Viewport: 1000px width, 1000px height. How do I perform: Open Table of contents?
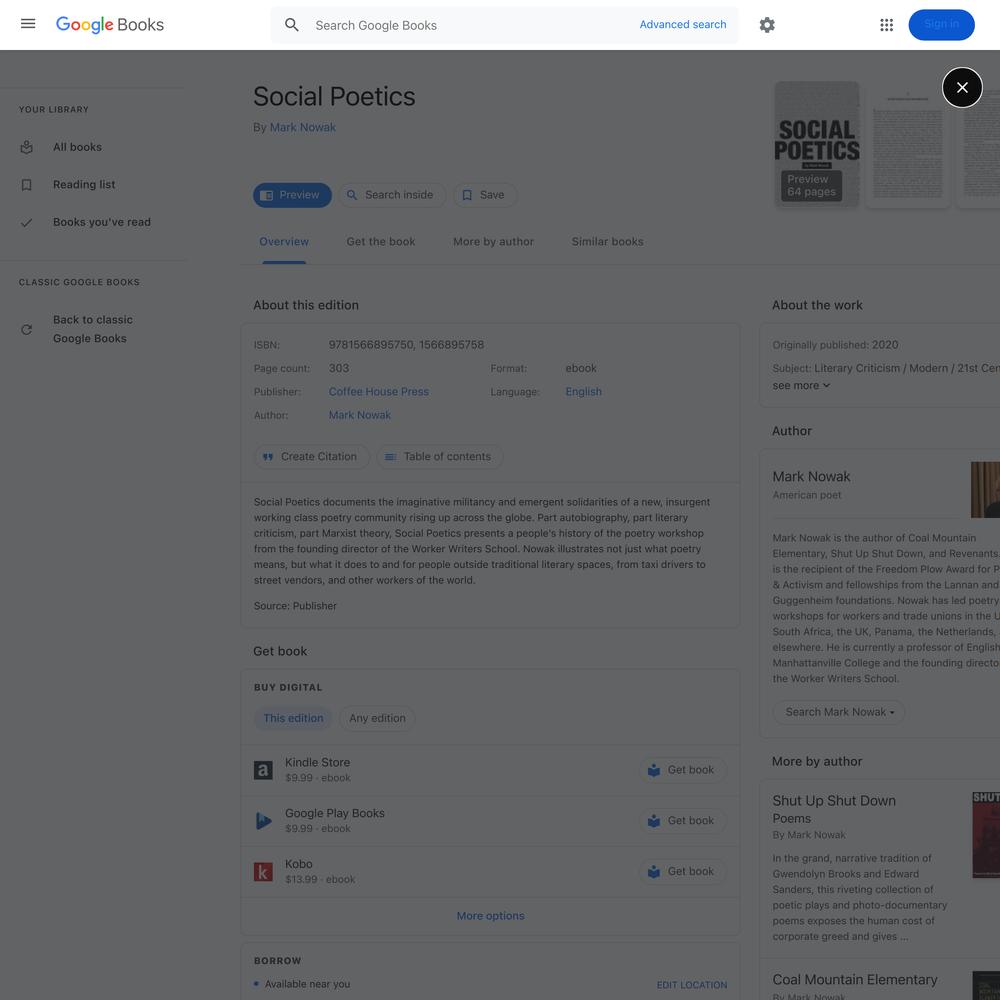[x=439, y=457]
